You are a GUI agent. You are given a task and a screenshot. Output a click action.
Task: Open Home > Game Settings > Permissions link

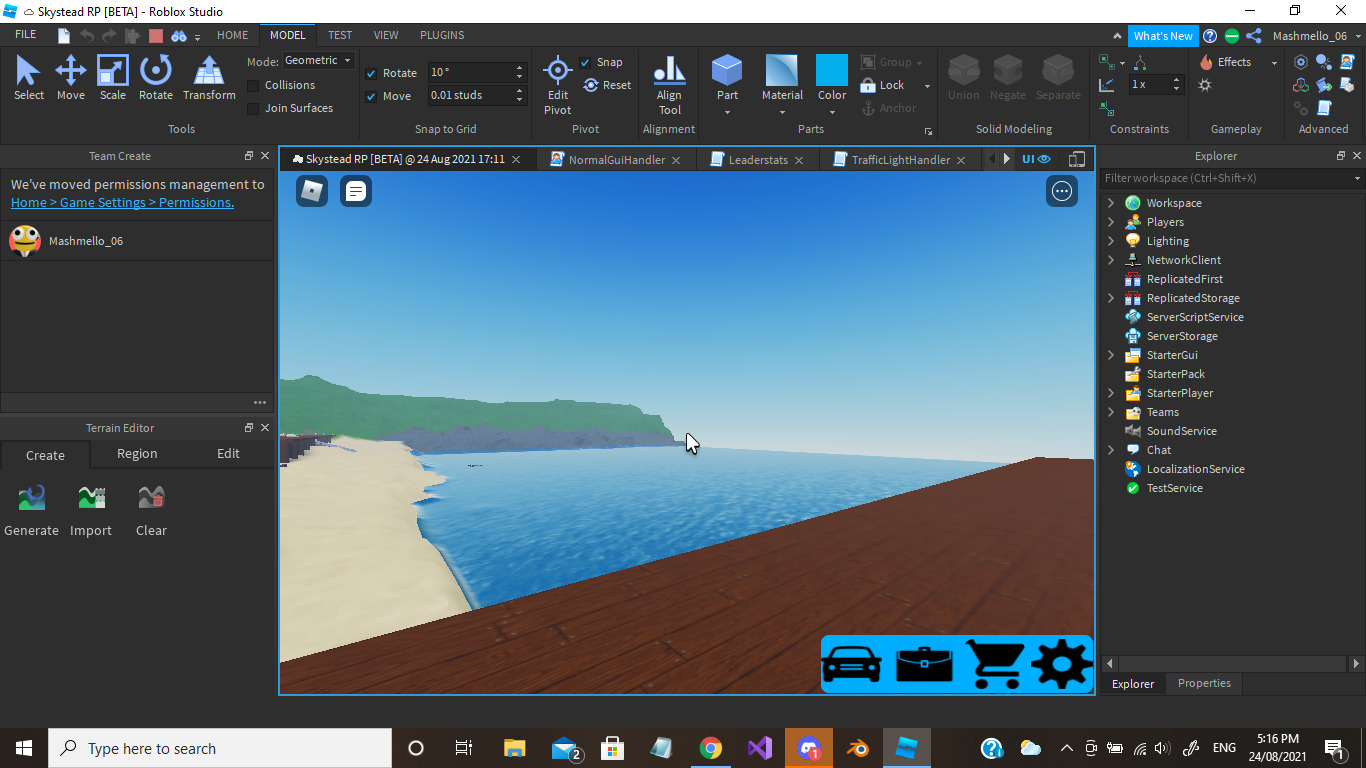122,203
